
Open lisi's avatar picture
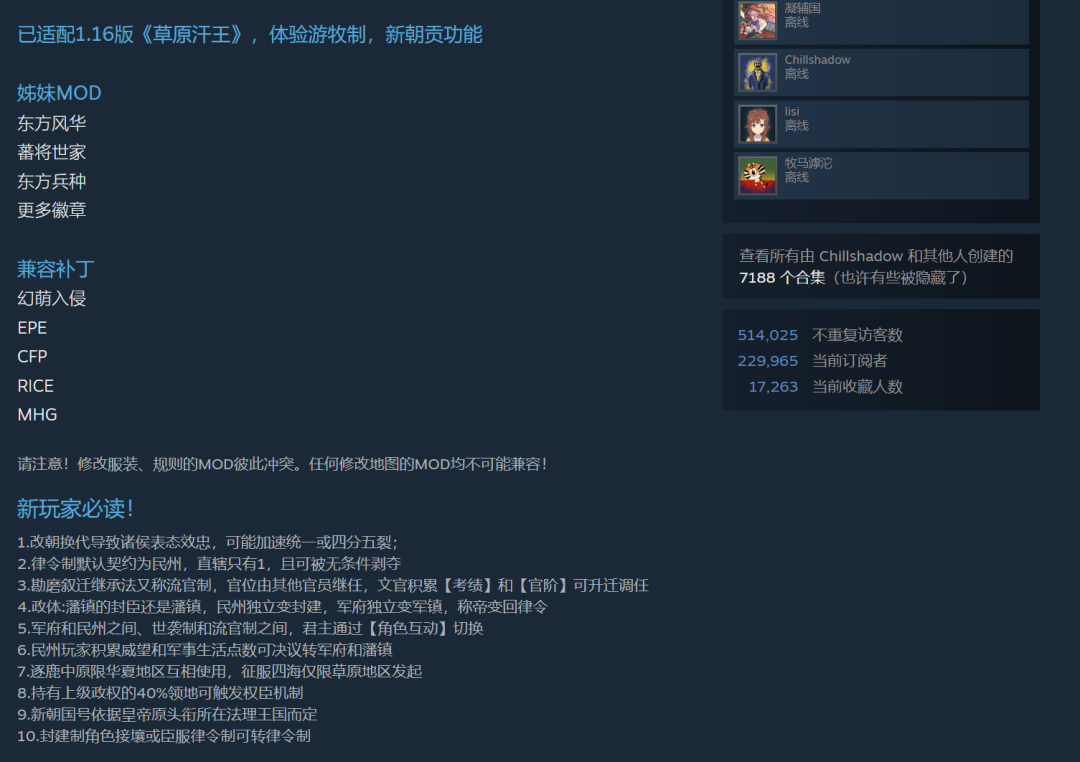757,124
